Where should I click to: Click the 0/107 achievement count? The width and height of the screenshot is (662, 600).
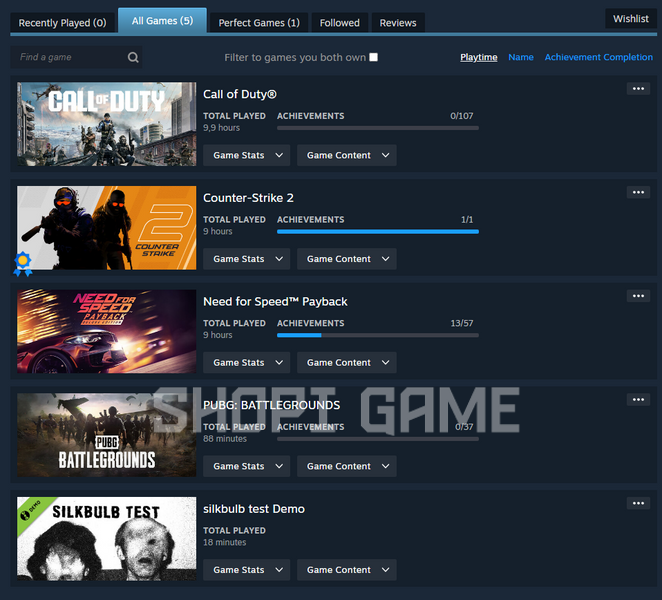coord(461,116)
